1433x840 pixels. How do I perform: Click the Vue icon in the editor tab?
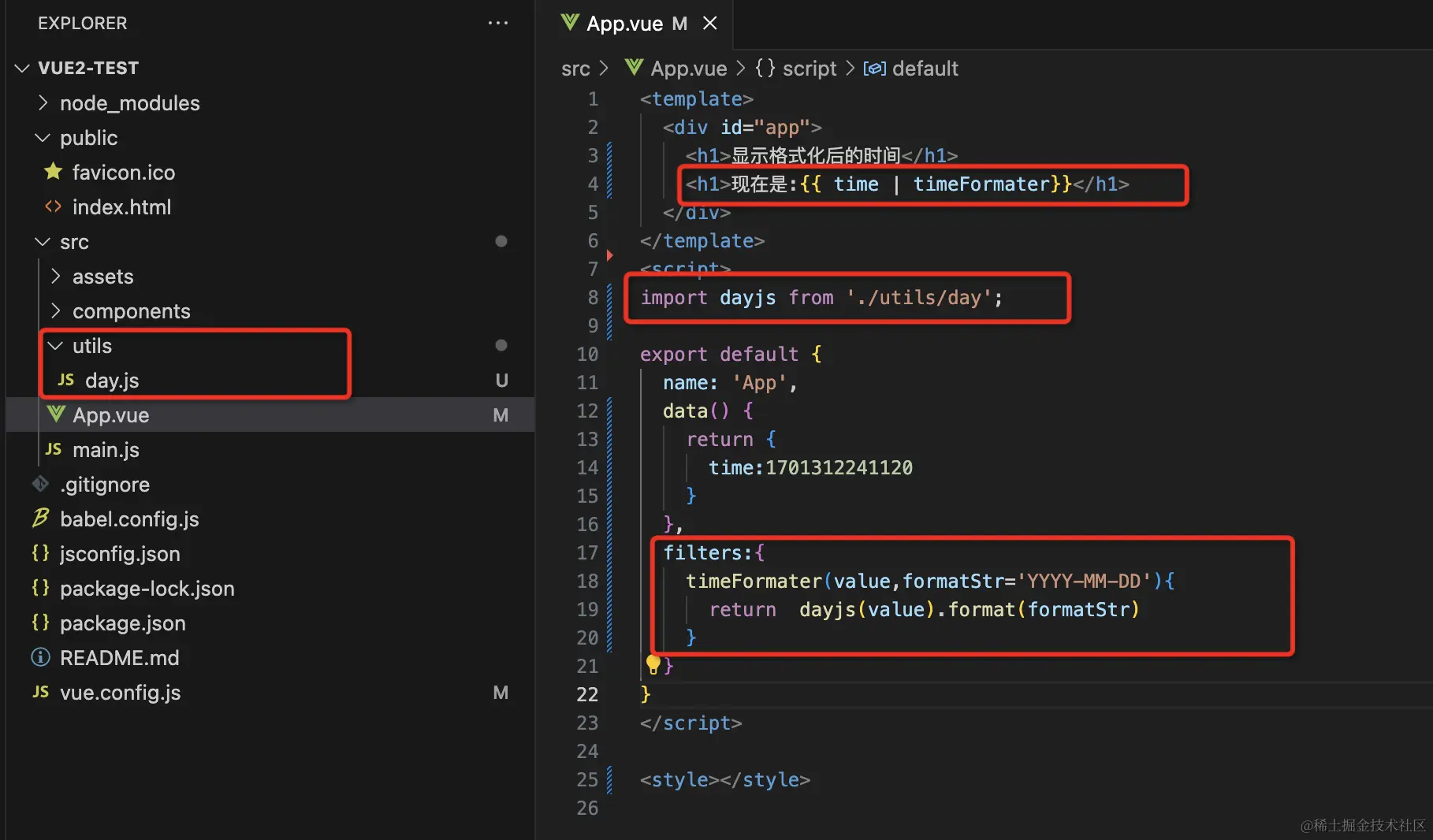tap(570, 22)
